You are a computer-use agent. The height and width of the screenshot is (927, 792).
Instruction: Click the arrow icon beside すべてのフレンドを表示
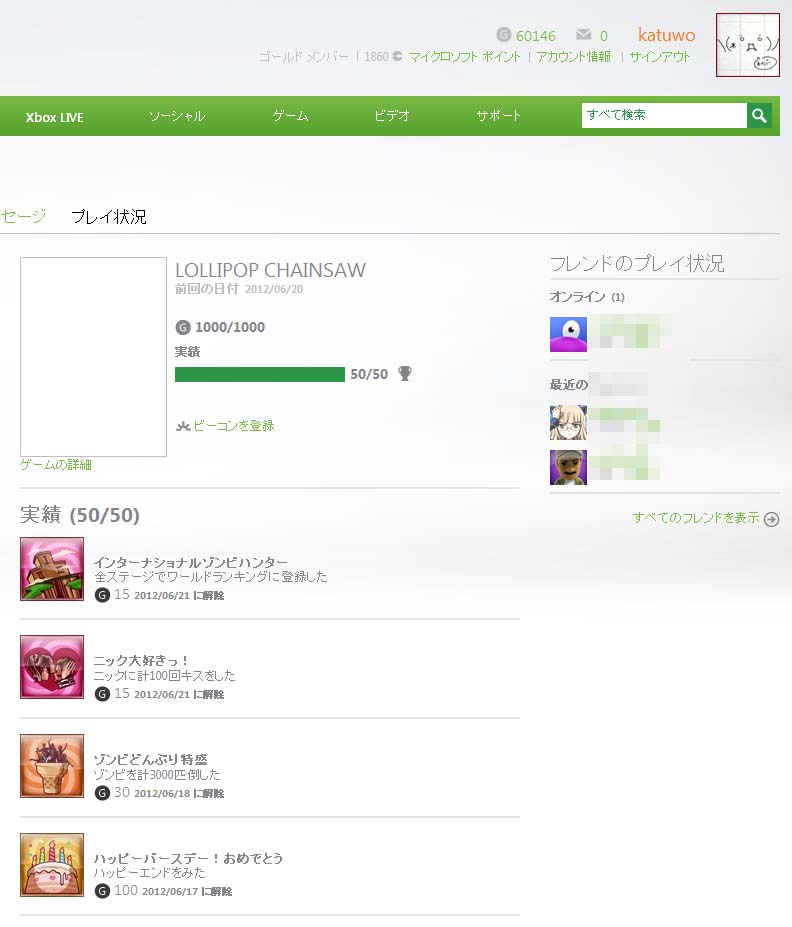point(771,519)
